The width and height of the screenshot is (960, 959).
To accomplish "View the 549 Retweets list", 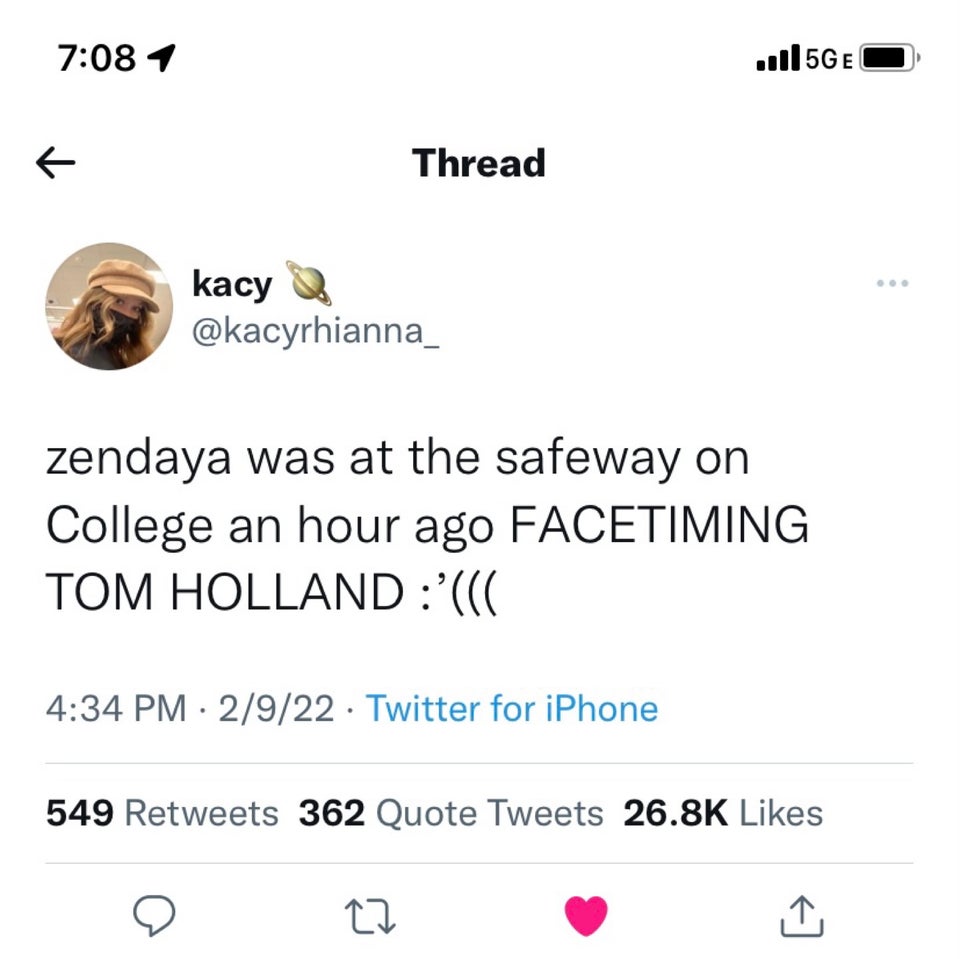I will (x=162, y=813).
